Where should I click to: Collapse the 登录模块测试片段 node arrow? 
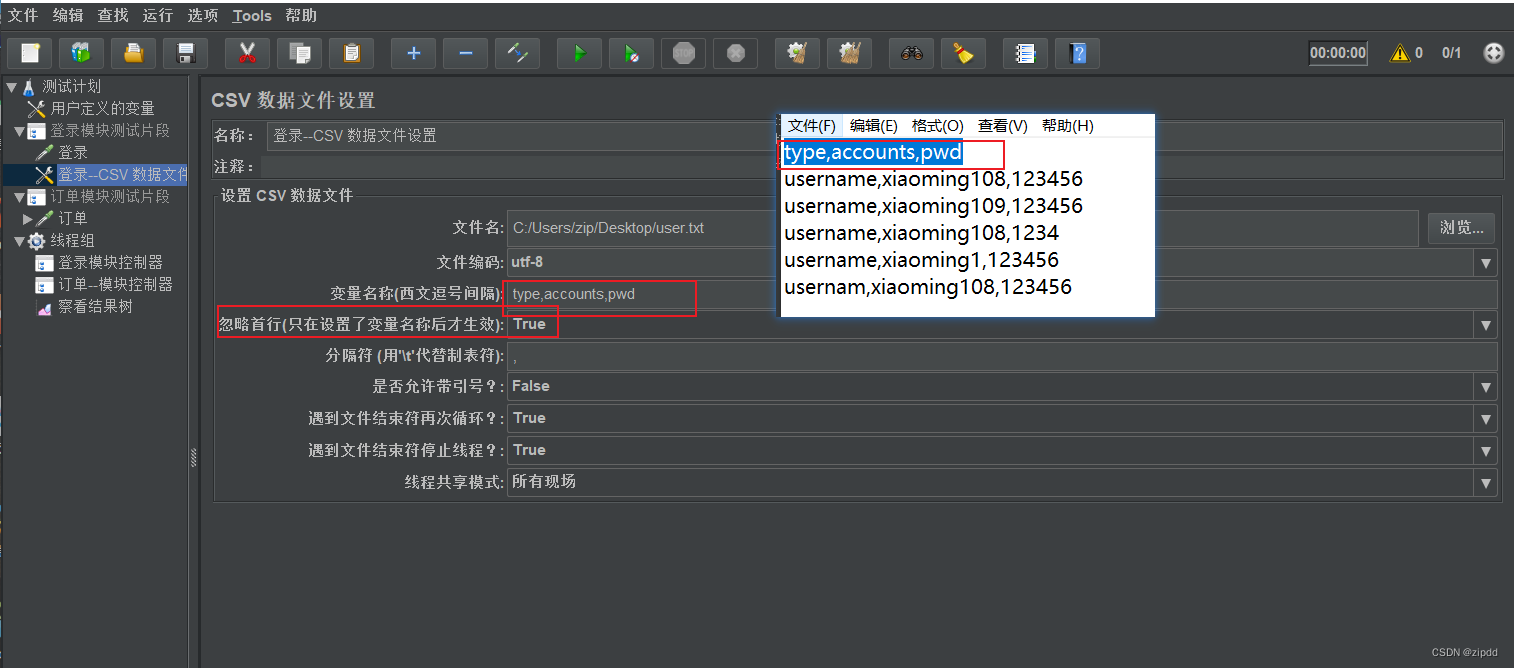pos(19,131)
